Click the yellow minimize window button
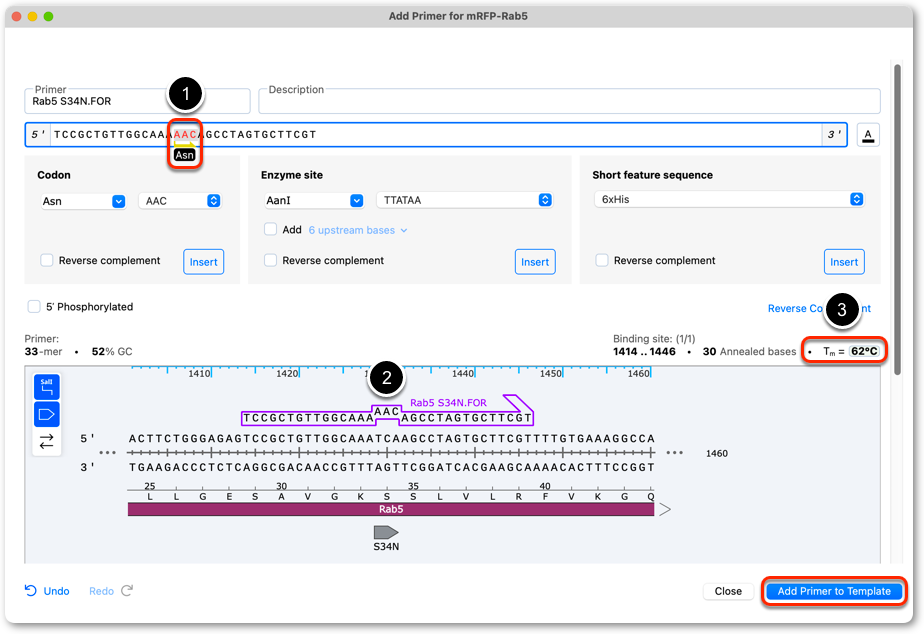The width and height of the screenshot is (924, 634). coord(32,16)
